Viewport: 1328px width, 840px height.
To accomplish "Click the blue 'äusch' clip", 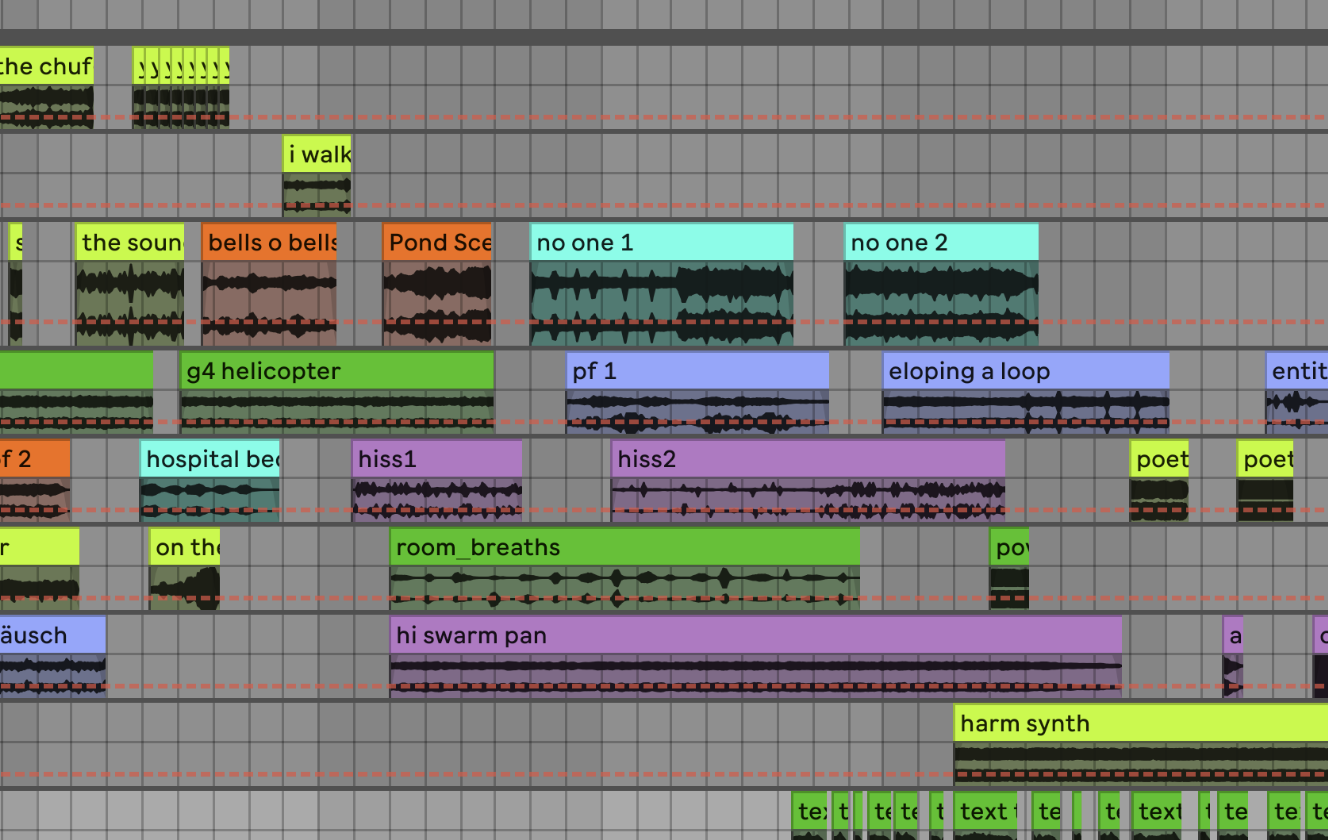I will coord(52,635).
